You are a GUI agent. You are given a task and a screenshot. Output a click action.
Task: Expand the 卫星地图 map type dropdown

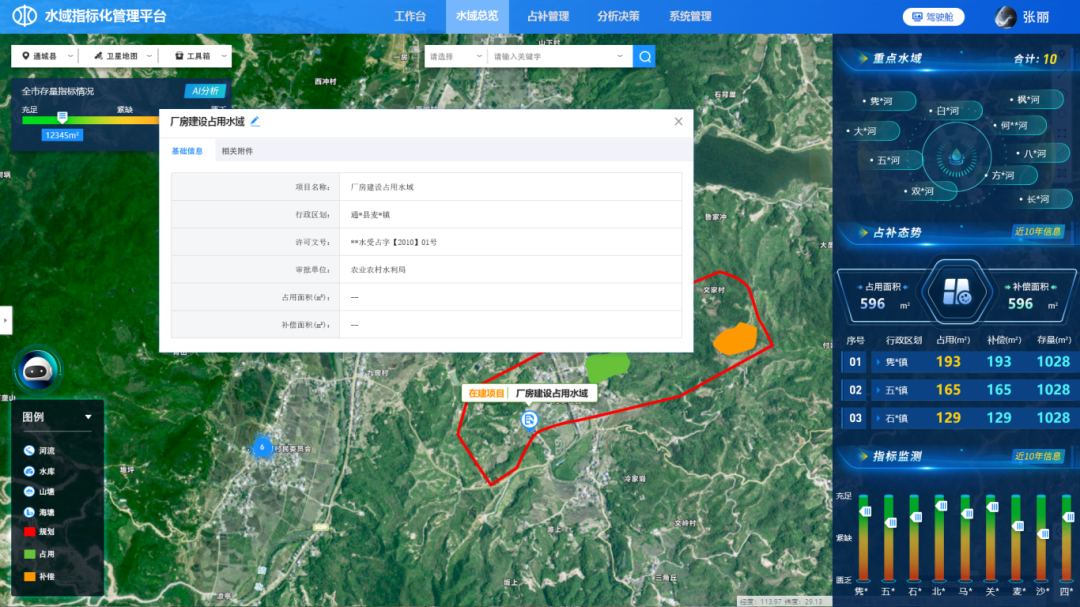coord(121,57)
